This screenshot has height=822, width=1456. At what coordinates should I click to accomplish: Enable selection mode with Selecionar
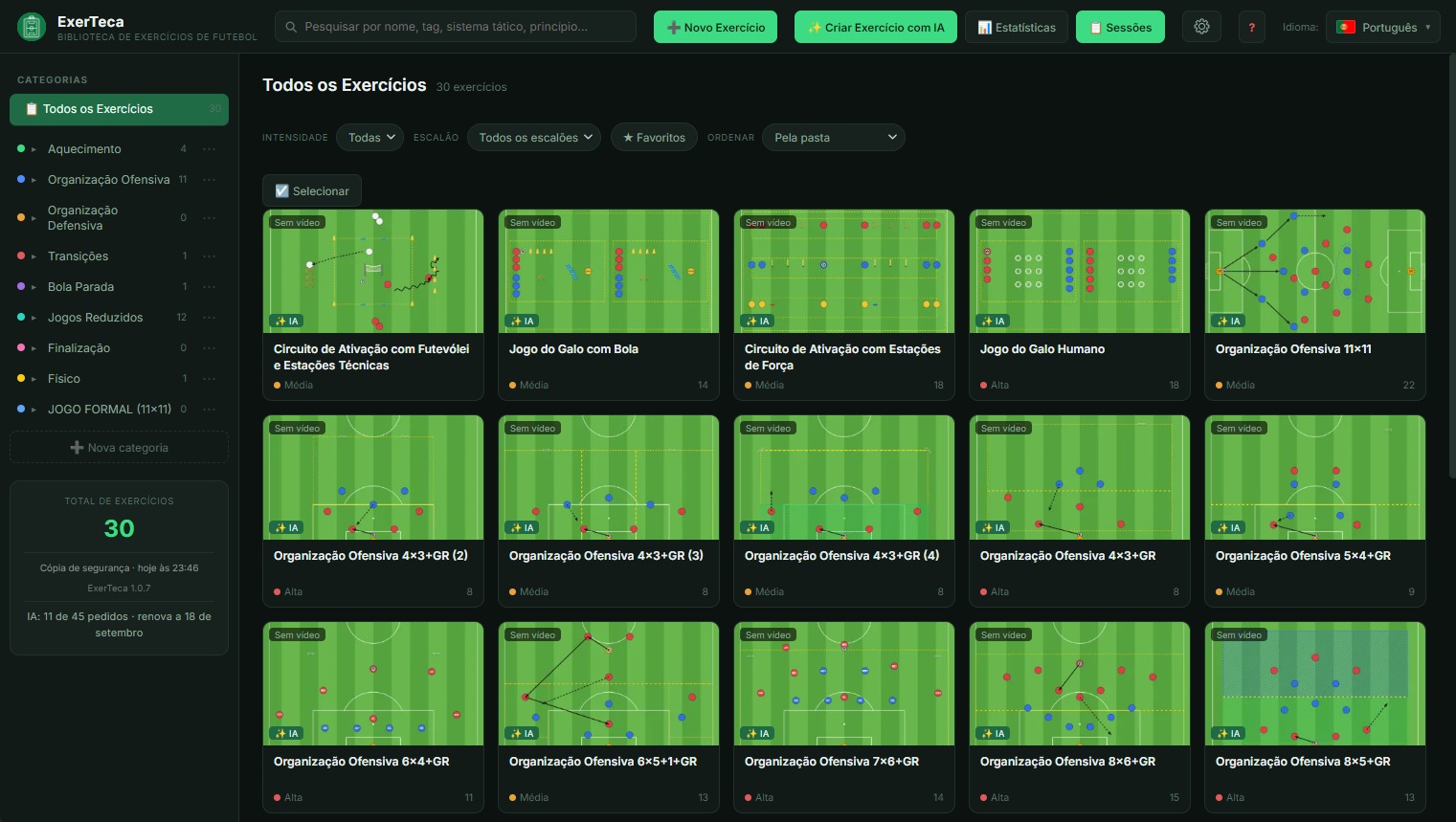(x=312, y=191)
